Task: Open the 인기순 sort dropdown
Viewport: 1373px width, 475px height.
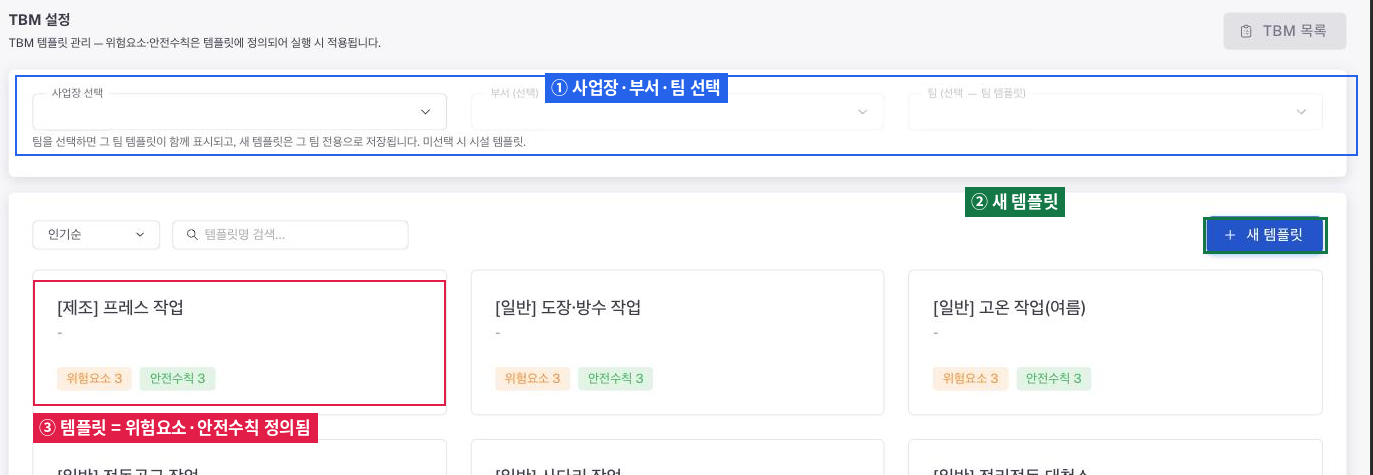Action: 96,235
